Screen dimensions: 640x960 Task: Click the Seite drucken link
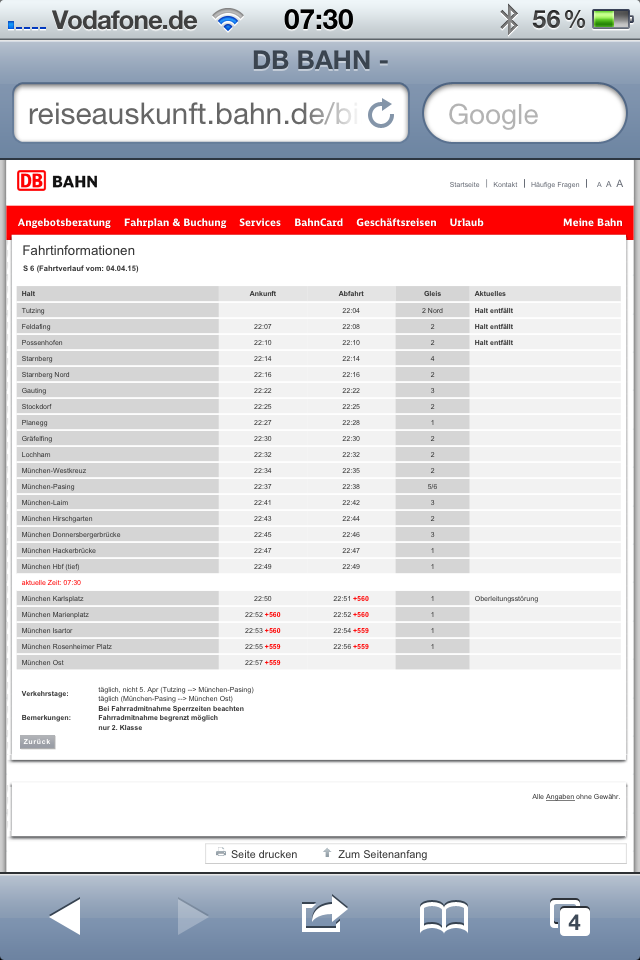pos(264,854)
